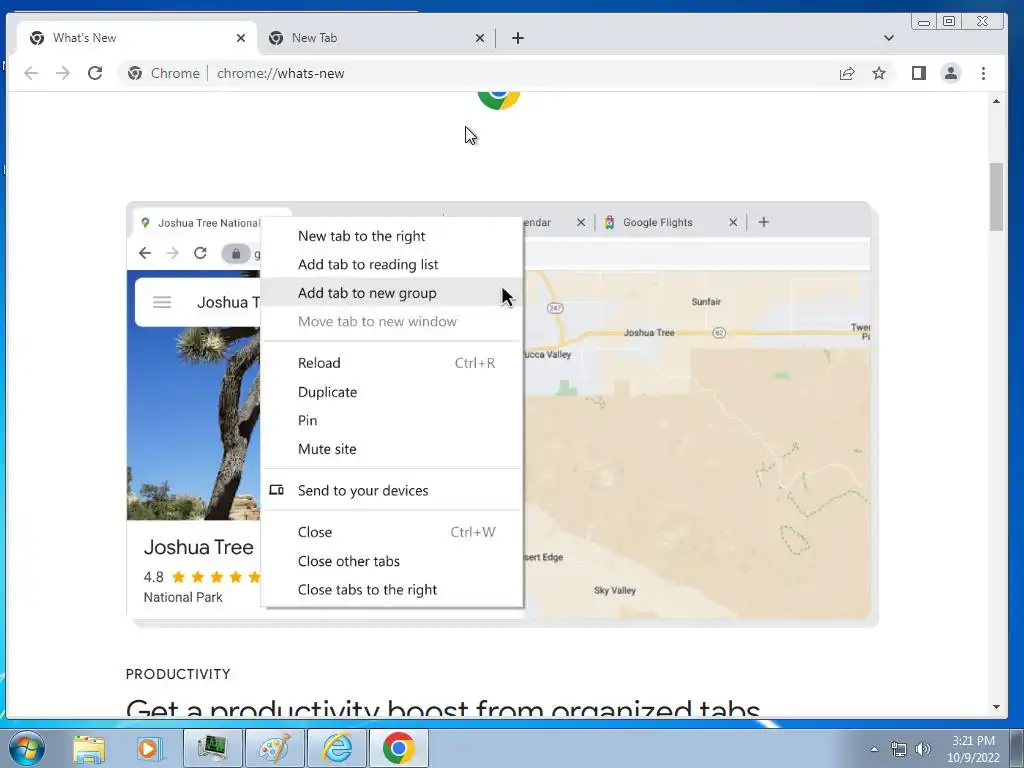The height and width of the screenshot is (768, 1024).
Task: Click the scrollbar down arrow
Action: (996, 707)
